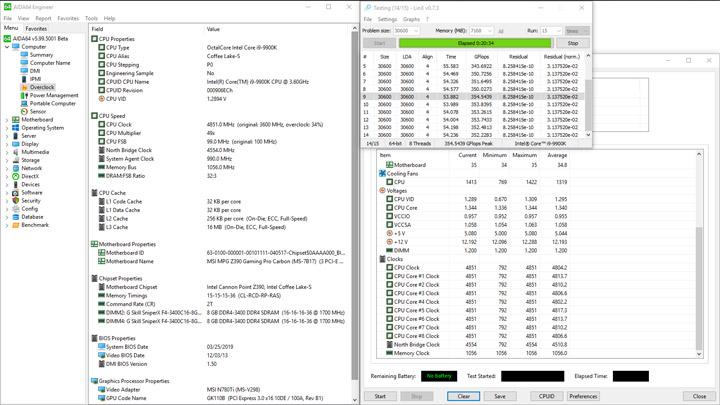The image size is (720, 405).
Task: Select the Network icon
Action: pos(16,168)
